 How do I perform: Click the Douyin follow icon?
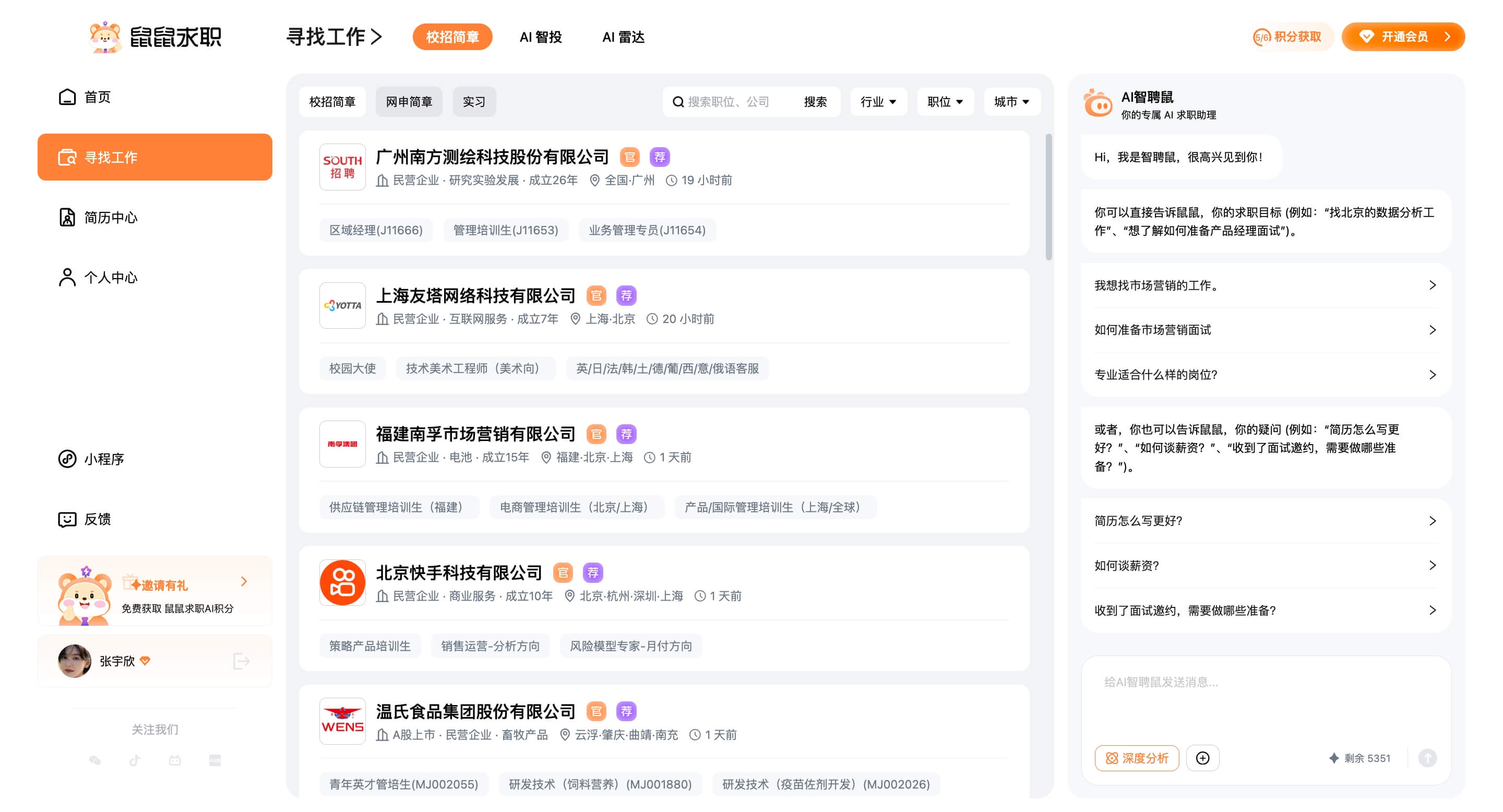(135, 760)
